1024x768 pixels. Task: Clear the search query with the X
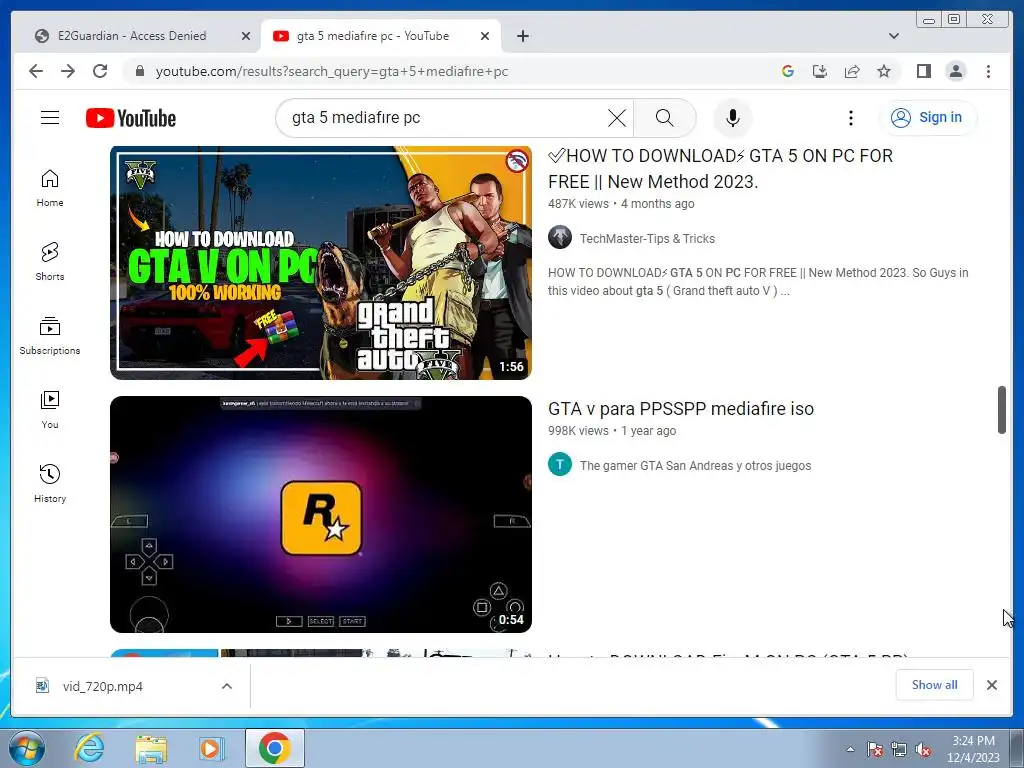(616, 118)
